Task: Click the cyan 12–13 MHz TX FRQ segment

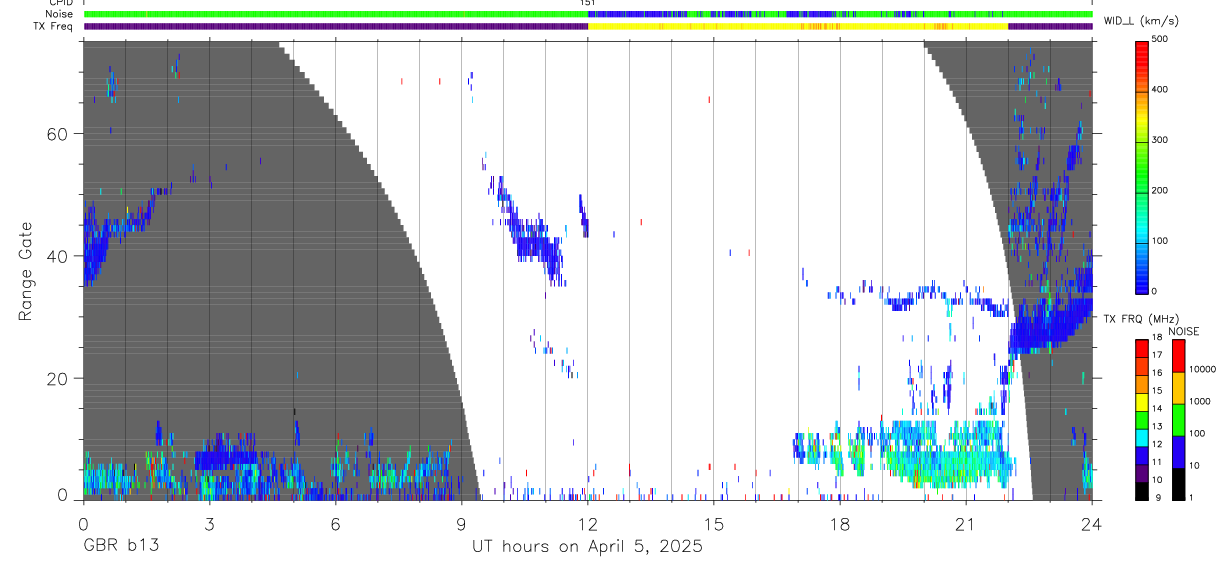Action: [1142, 437]
